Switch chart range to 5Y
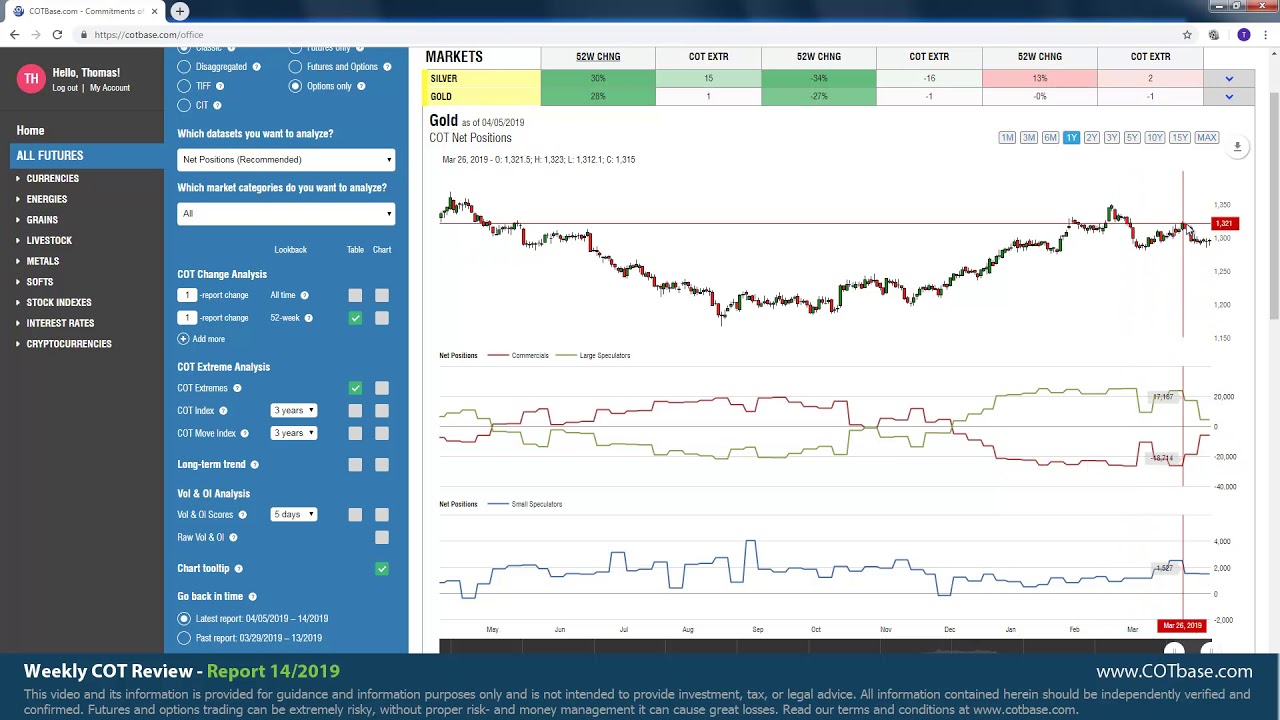Viewport: 1280px width, 720px height. 1132,138
